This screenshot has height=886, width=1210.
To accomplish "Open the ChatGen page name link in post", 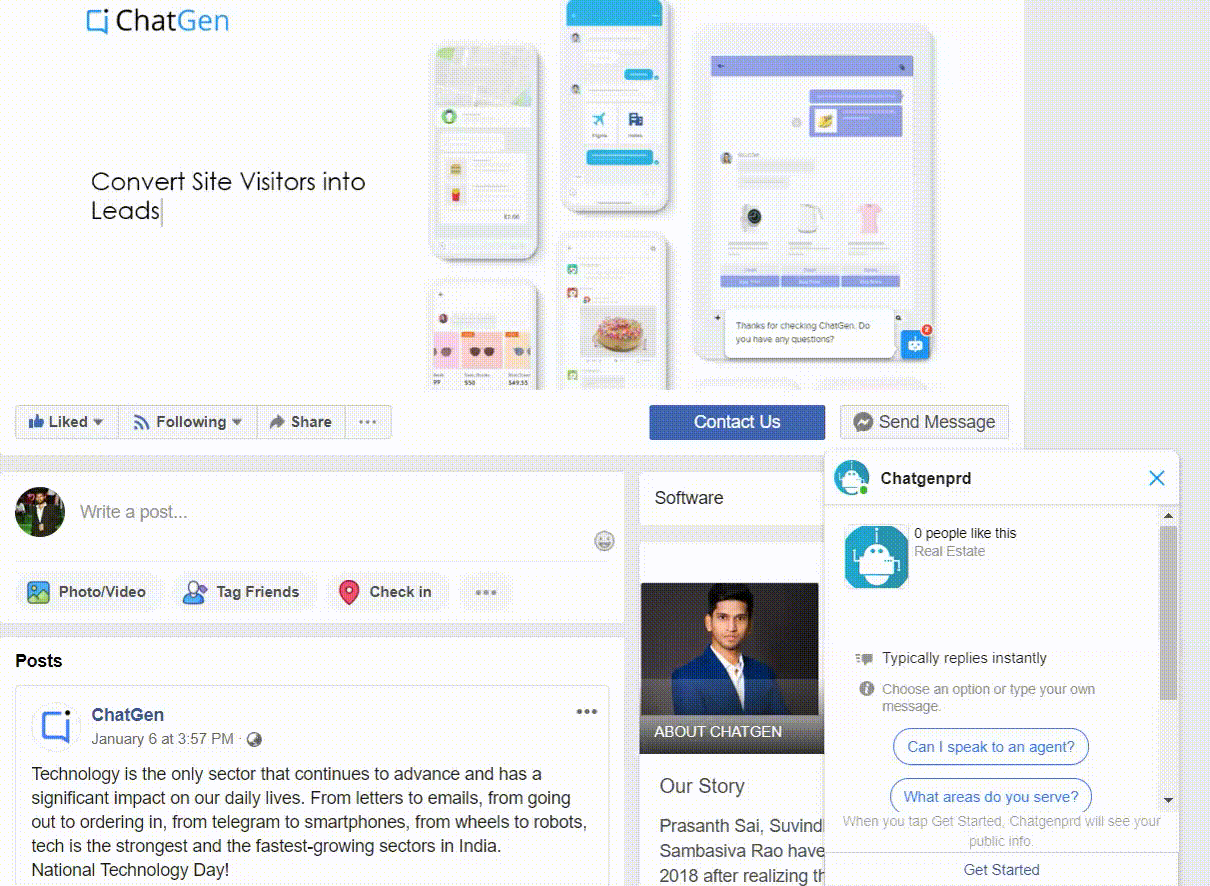I will [128, 715].
